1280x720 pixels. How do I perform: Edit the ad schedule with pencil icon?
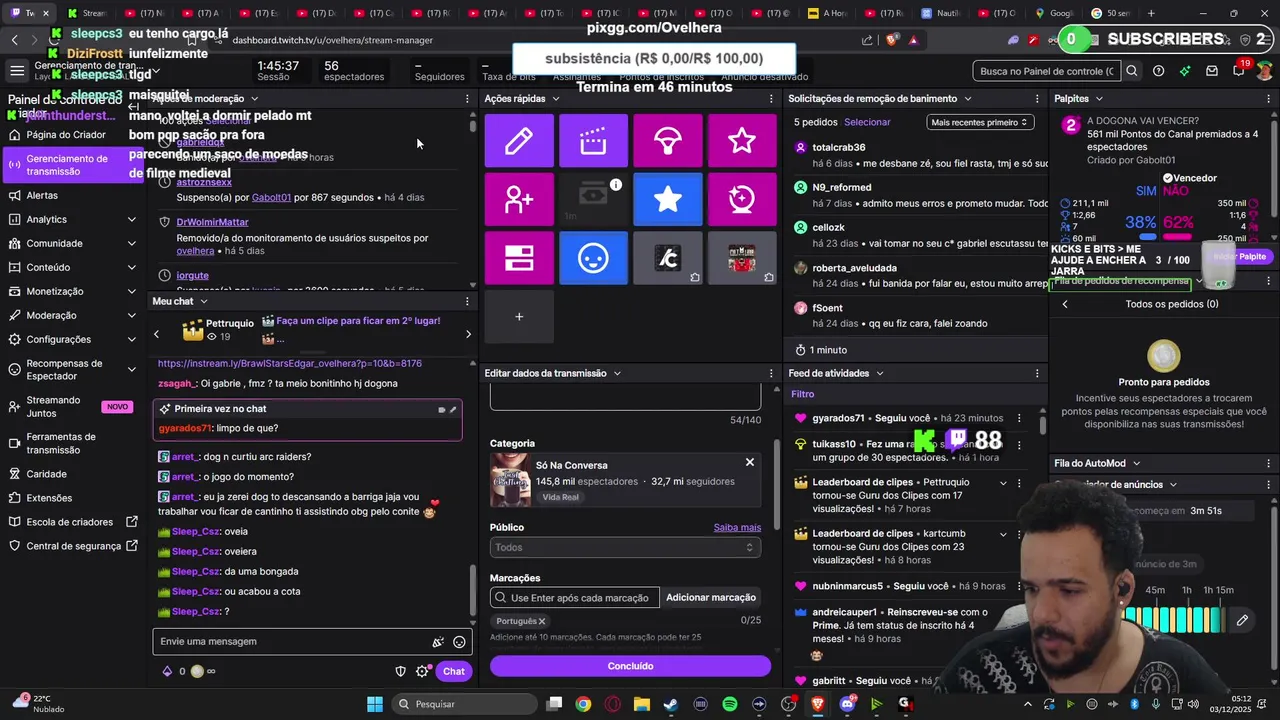(x=1242, y=620)
